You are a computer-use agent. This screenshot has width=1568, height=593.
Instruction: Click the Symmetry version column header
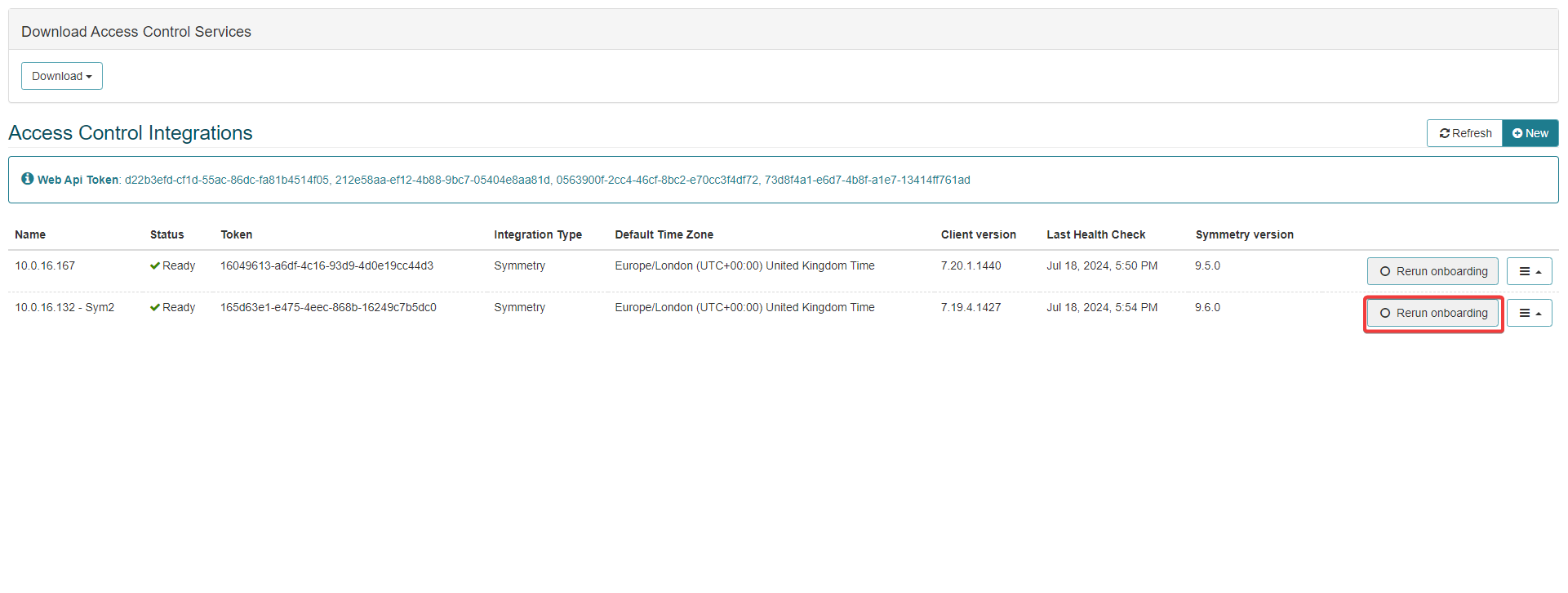pos(1244,234)
